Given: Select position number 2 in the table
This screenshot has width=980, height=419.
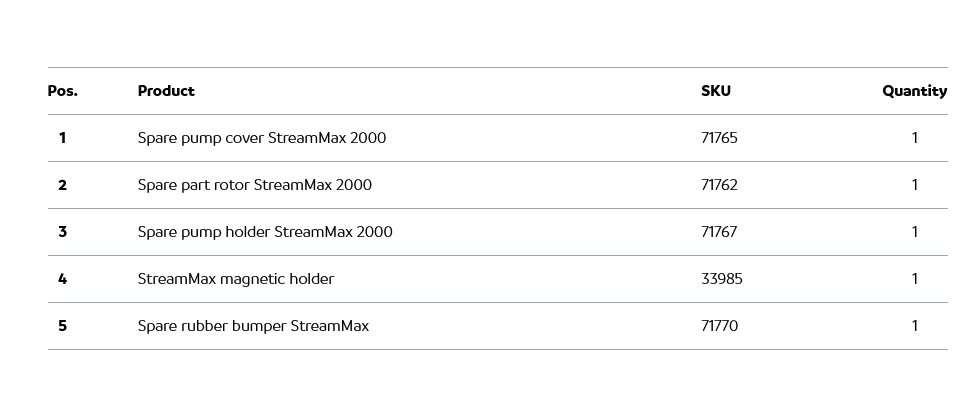Looking at the screenshot, I should (x=62, y=185).
